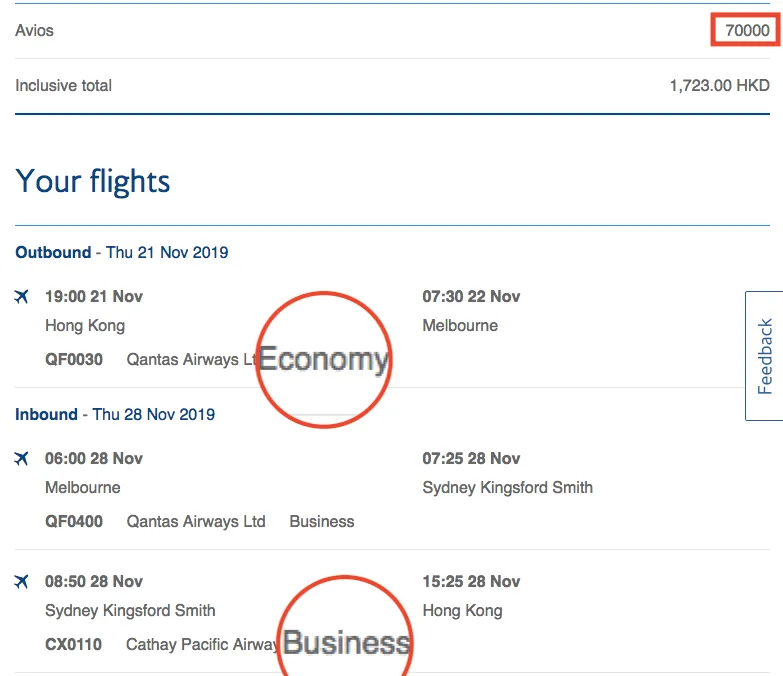Click the magnified Business circle at bottom
Viewport: 783px width, 676px height.
click(346, 630)
